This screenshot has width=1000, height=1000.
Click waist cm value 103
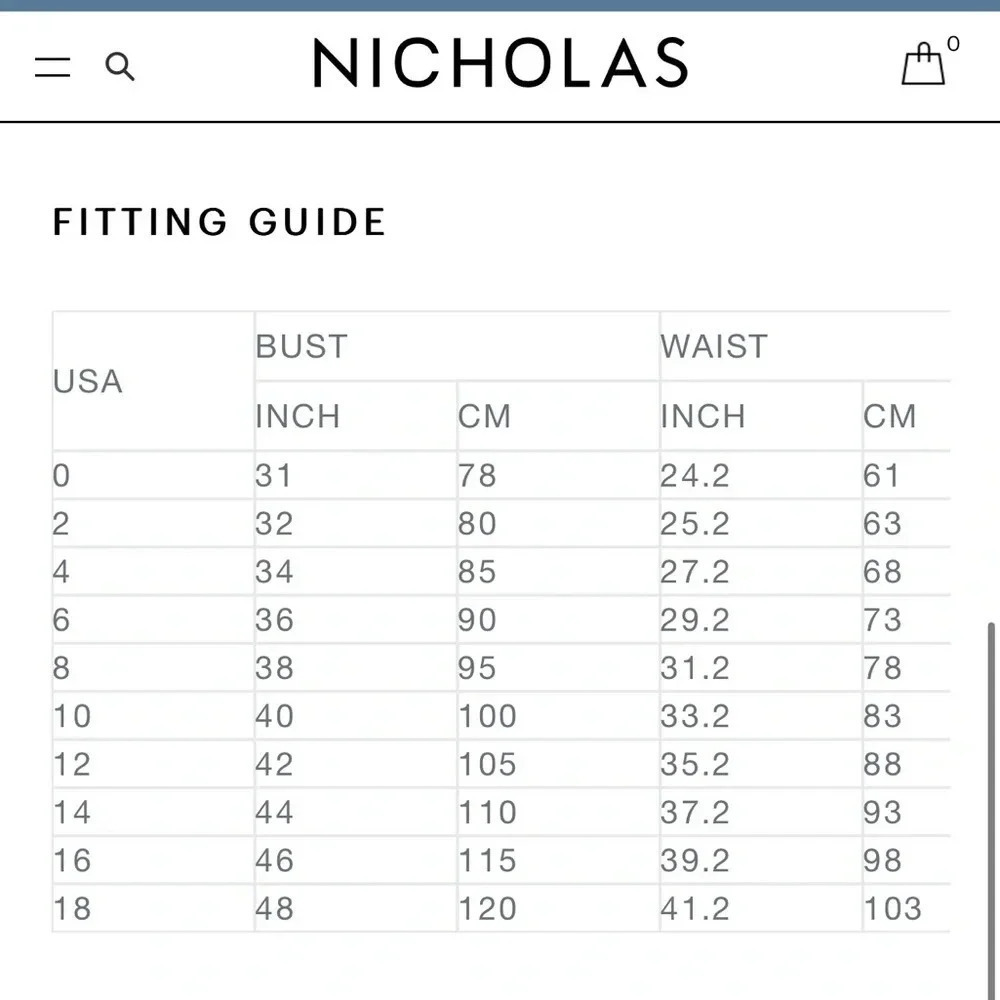click(892, 908)
